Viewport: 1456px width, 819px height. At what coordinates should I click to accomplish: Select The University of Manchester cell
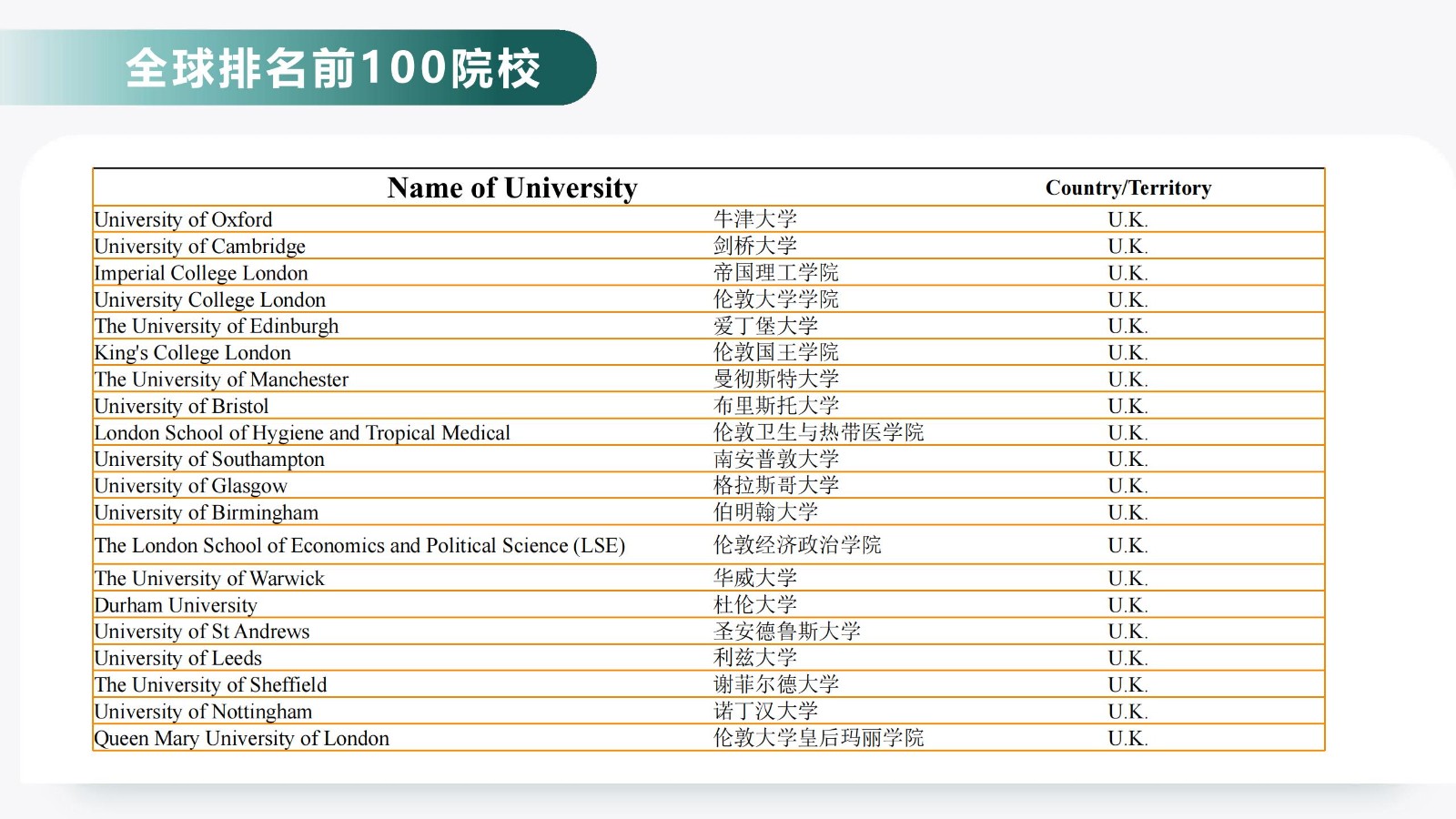coord(221,379)
